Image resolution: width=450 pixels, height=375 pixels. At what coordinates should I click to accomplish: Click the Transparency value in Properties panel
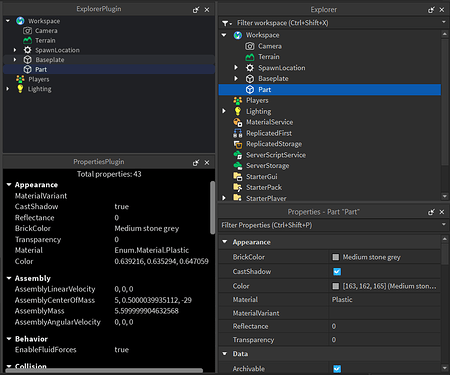pyautogui.click(x=385, y=340)
